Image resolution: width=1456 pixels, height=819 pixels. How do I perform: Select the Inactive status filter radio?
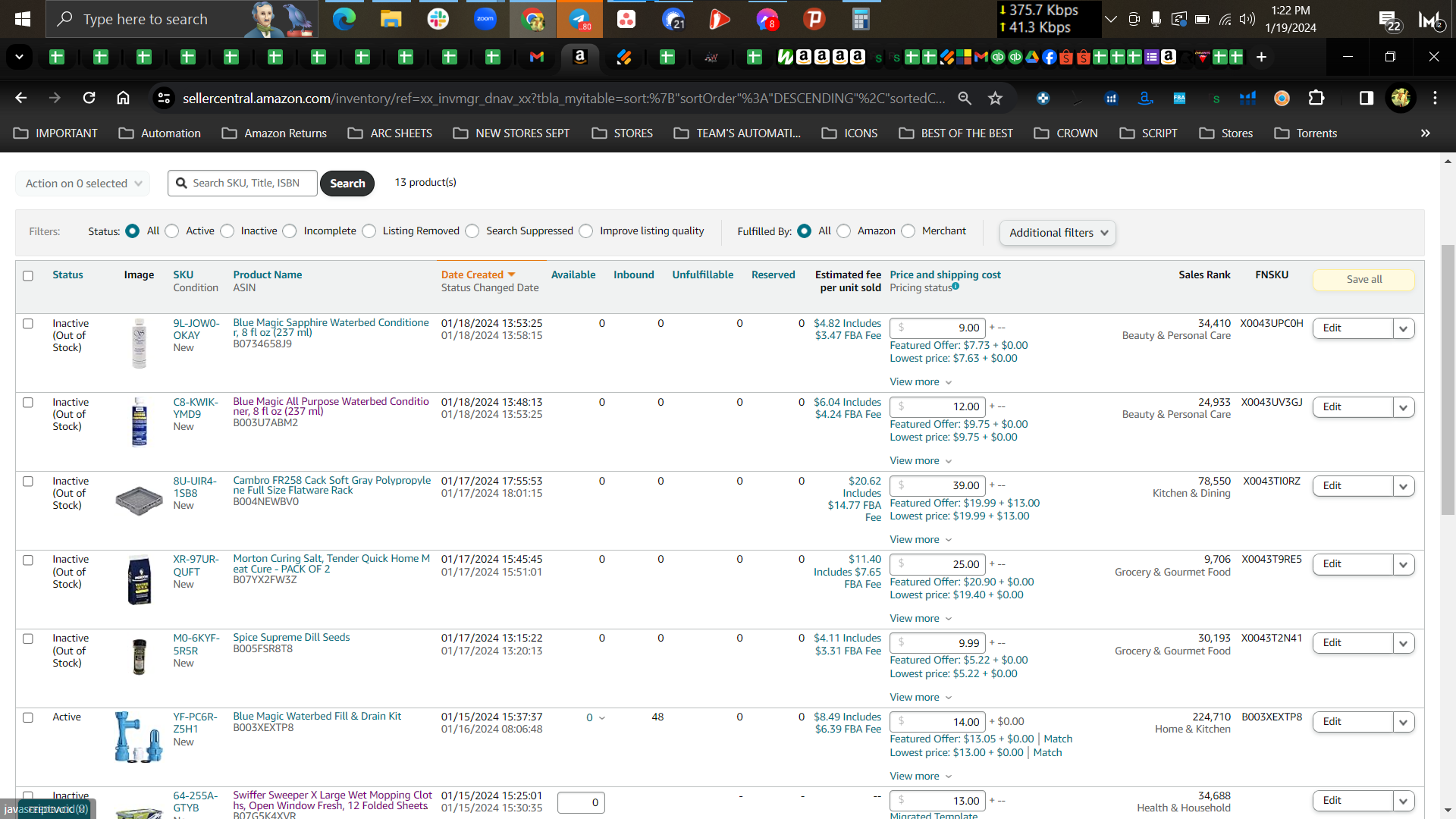point(227,231)
